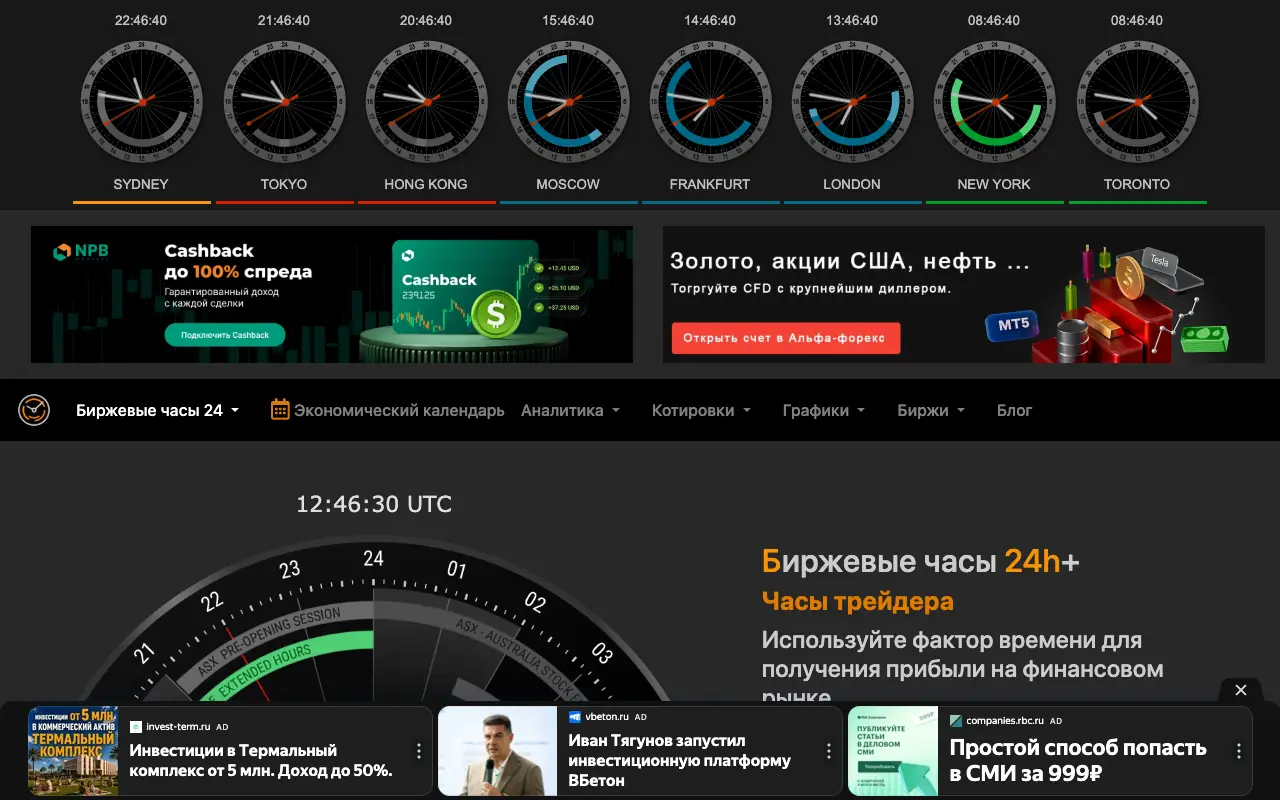1280x800 pixels.
Task: Click hour 02 on the large dial
Action: pos(535,602)
